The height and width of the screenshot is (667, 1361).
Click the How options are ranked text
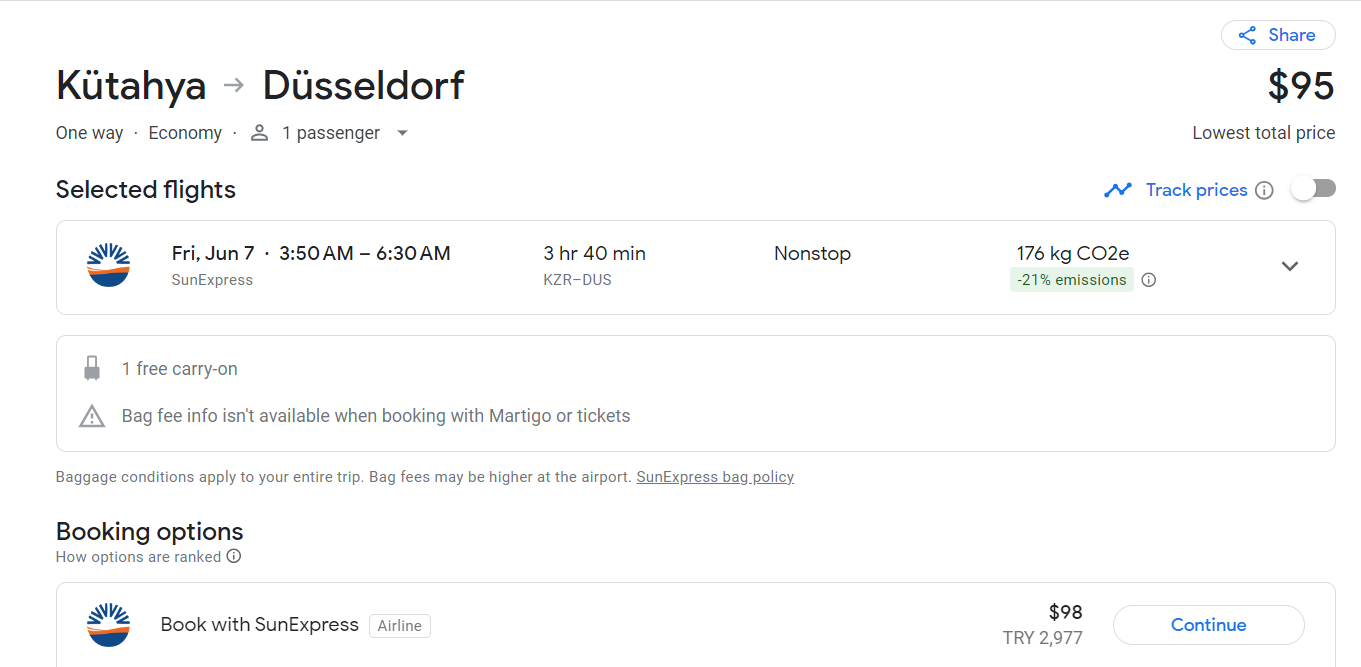click(x=138, y=557)
